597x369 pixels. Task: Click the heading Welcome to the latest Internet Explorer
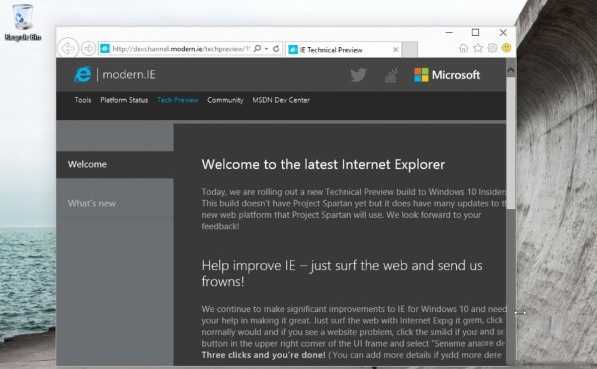pos(323,165)
